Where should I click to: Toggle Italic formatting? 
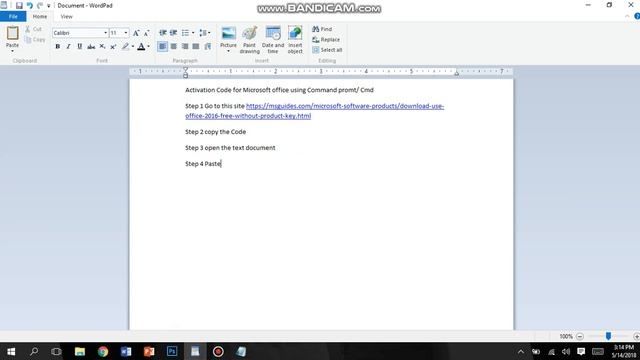point(69,47)
